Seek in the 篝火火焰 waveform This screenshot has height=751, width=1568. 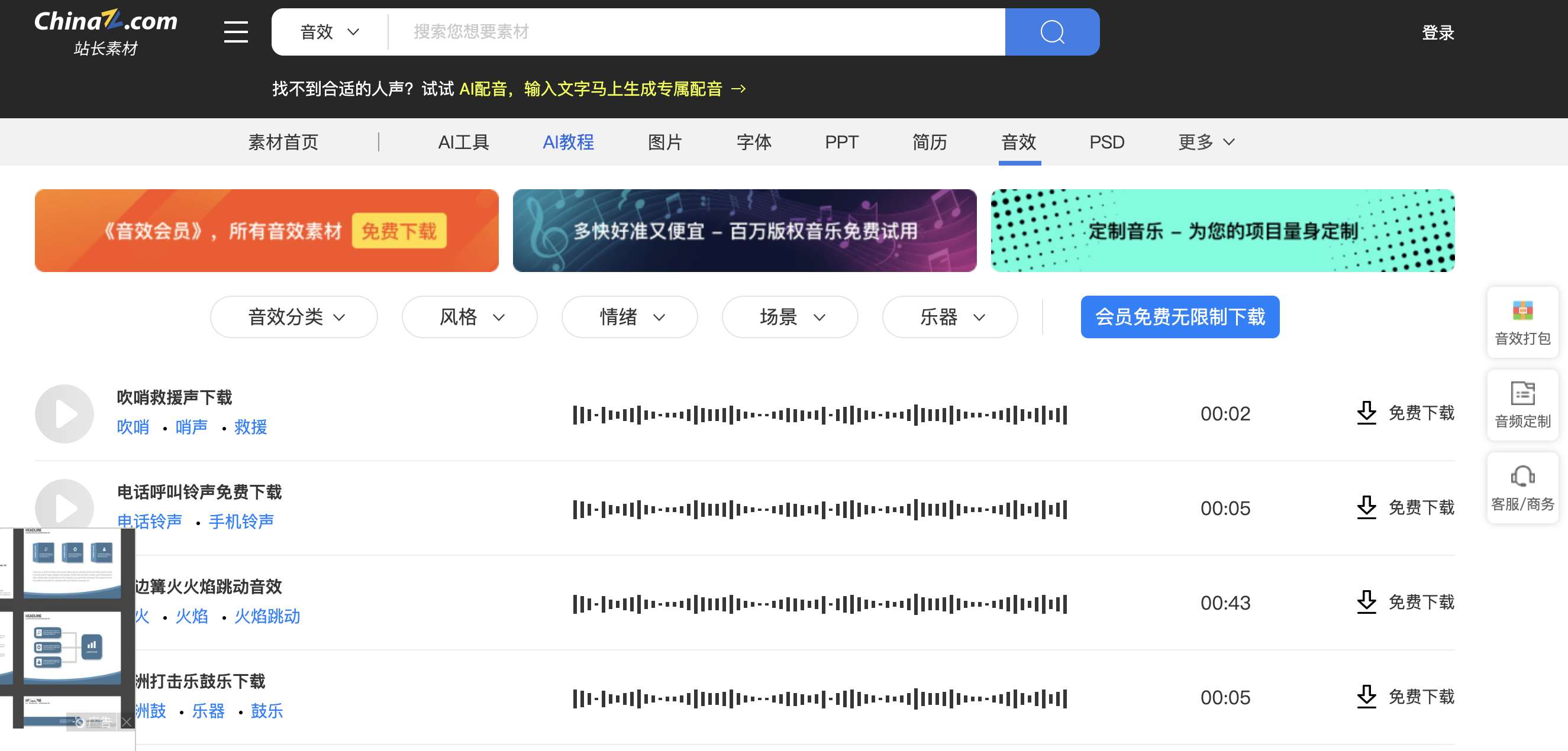pyautogui.click(x=820, y=604)
